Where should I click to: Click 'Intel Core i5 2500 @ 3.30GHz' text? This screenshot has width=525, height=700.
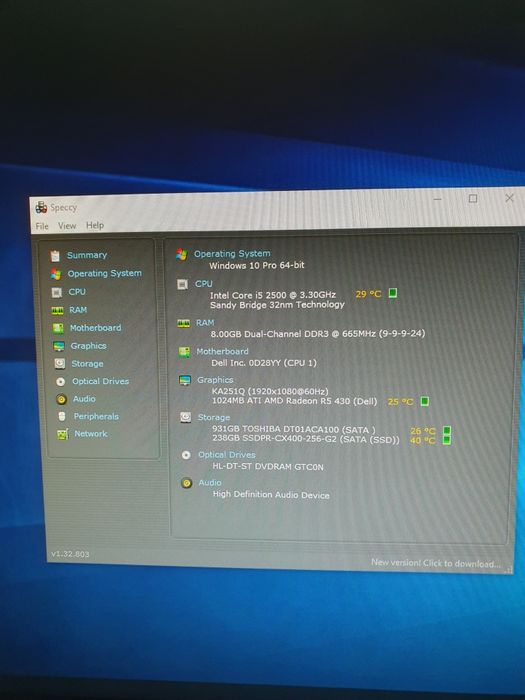pos(273,295)
